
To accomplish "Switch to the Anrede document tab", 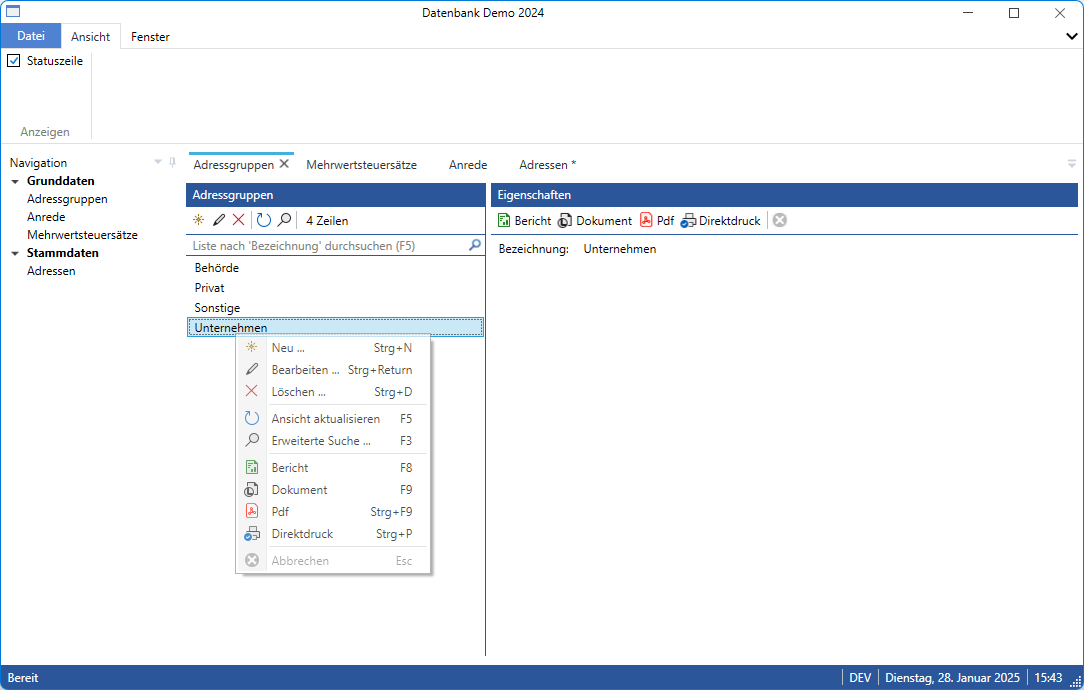I will (468, 165).
